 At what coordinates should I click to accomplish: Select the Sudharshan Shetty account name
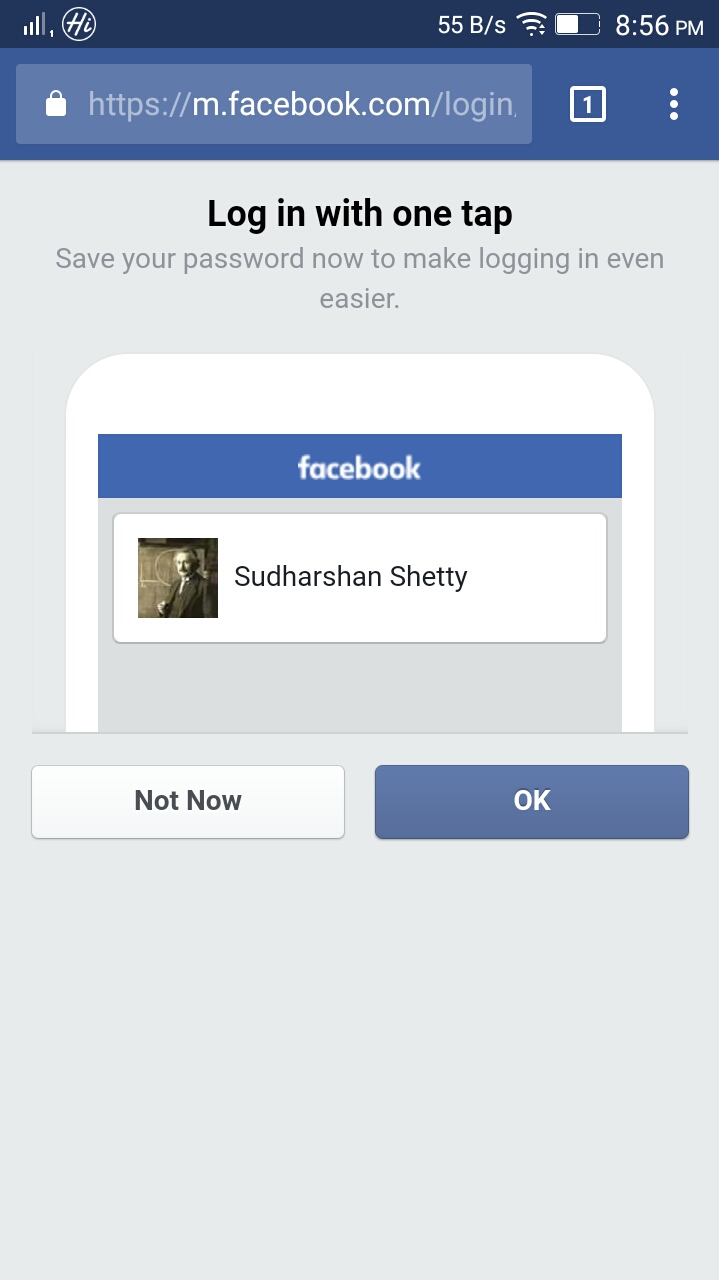click(350, 577)
